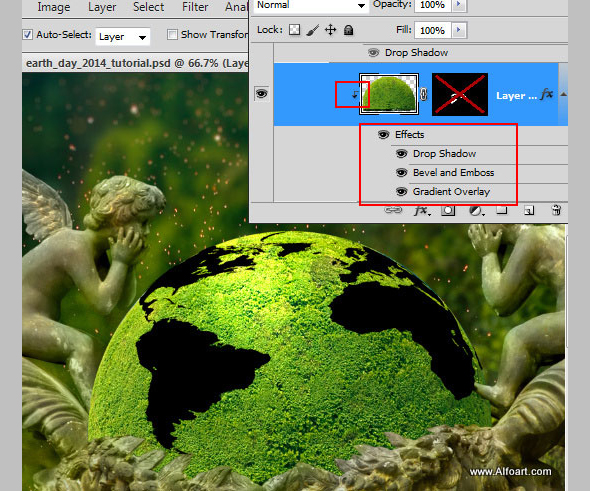Image resolution: width=590 pixels, height=491 pixels.
Task: Select the Effects row label
Action: 409,135
